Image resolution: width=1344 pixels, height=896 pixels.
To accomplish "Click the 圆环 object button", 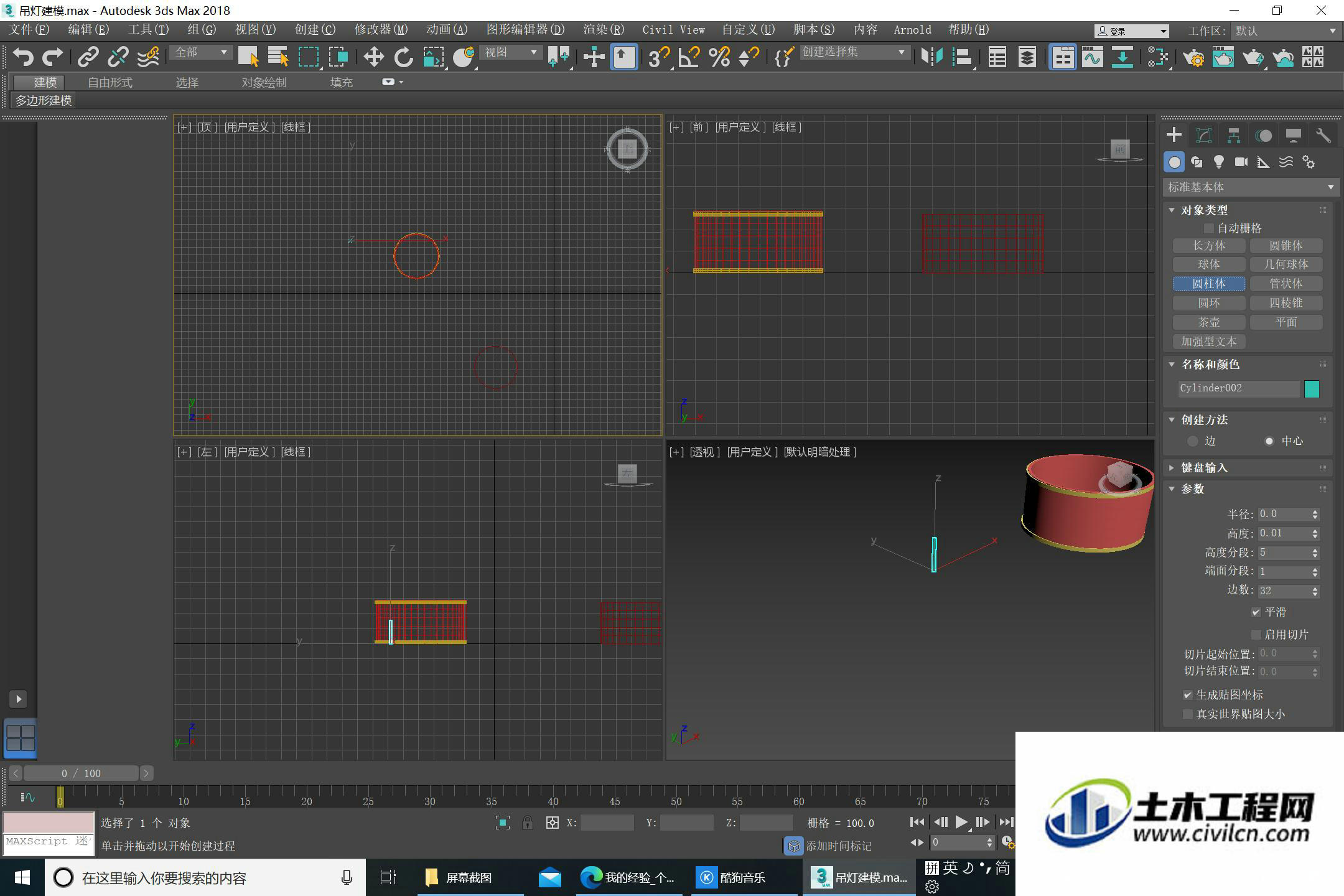I will (x=1208, y=303).
